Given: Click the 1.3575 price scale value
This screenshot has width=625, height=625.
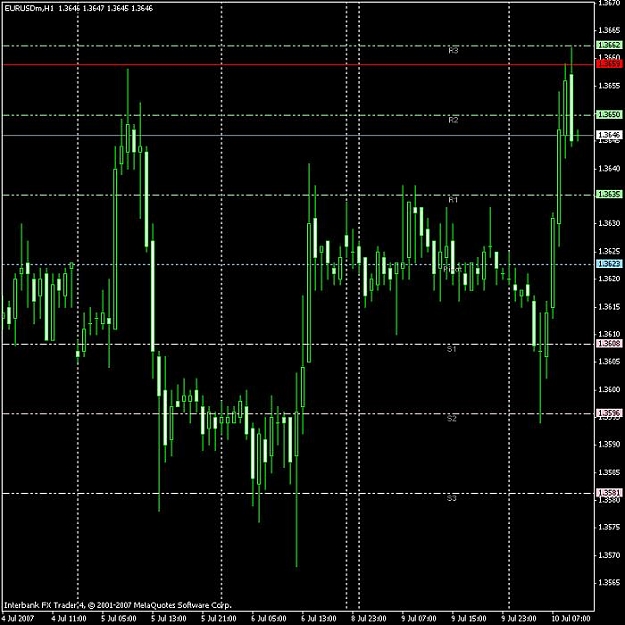Looking at the screenshot, I should 609,527.
